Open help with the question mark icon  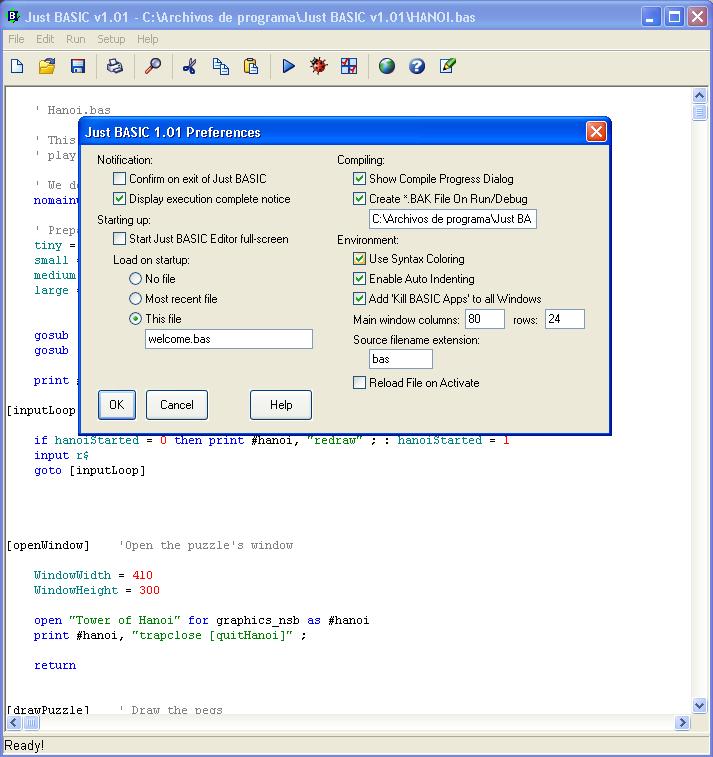pyautogui.click(x=417, y=66)
